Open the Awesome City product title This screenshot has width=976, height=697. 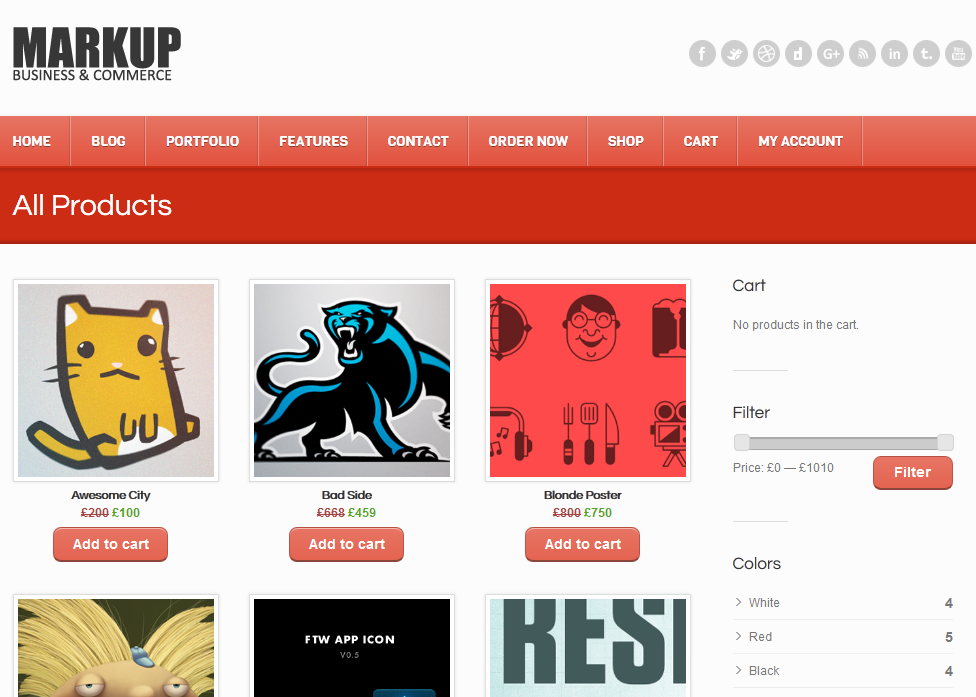coord(111,495)
